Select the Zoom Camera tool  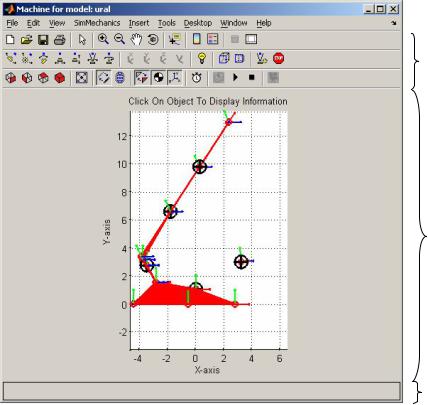[x=93, y=59]
